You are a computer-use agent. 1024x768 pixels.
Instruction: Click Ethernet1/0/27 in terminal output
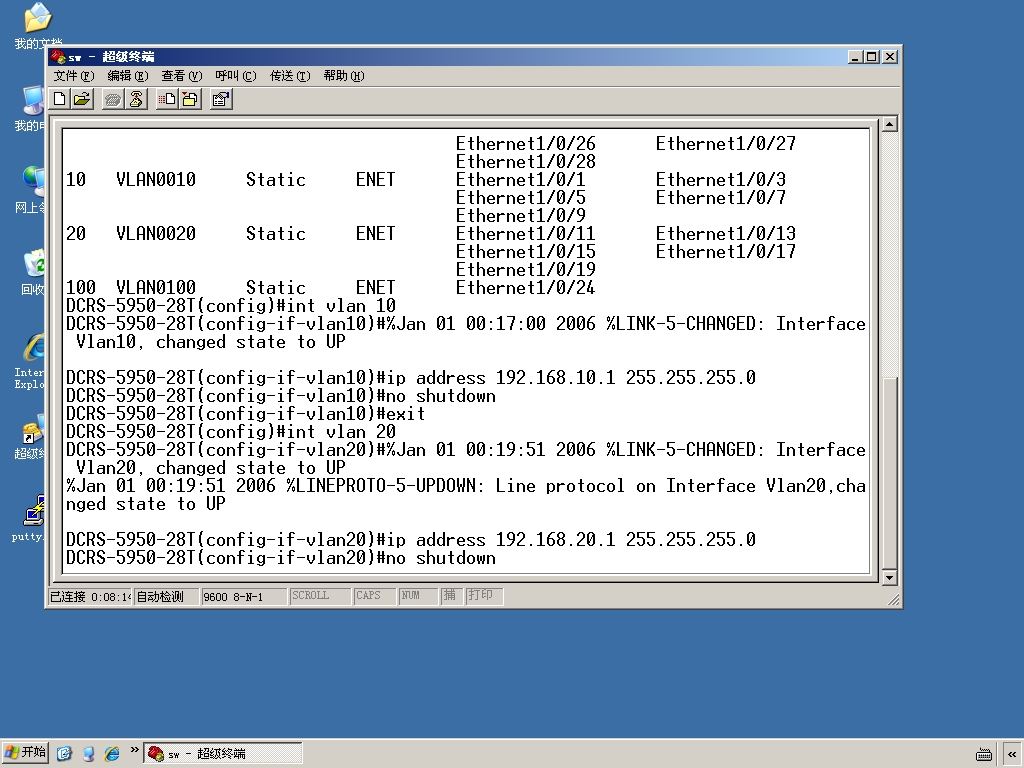pos(726,144)
